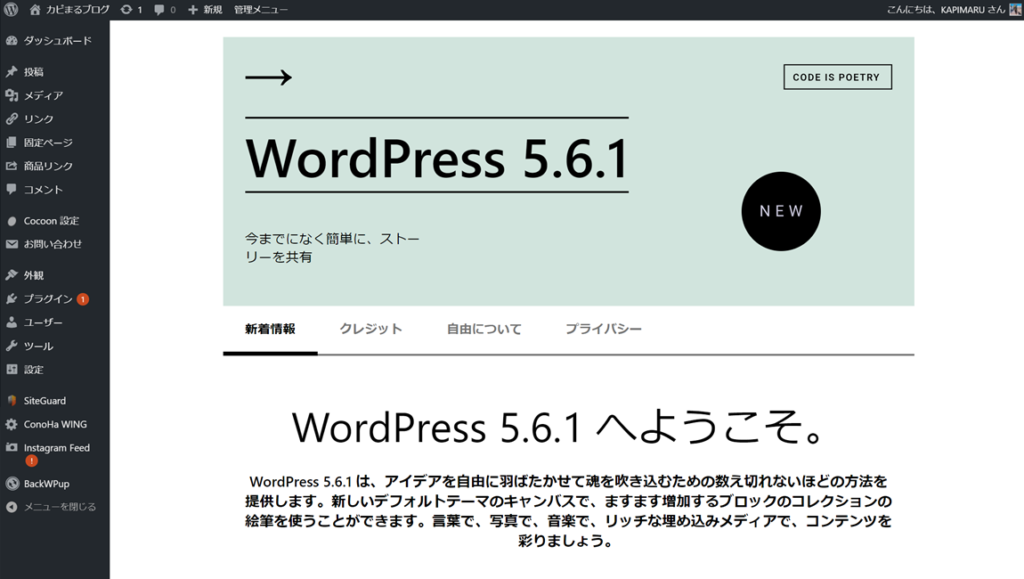The height and width of the screenshot is (579, 1024).
Task: Click the updates icon in admin bar
Action: 126,9
